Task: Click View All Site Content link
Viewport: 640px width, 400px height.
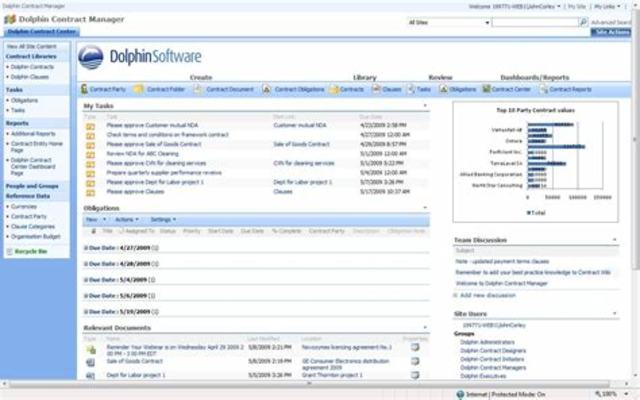Action: [x=32, y=47]
